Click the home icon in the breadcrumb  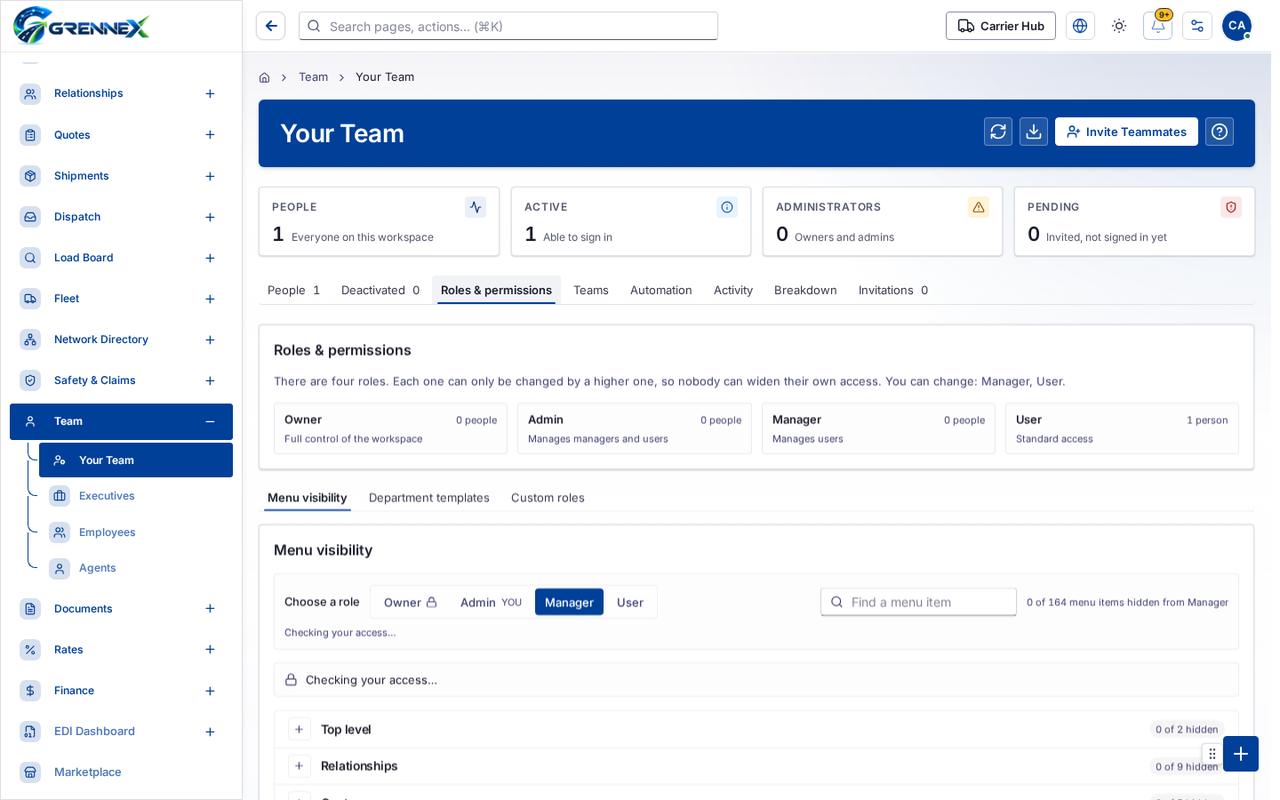tap(264, 77)
